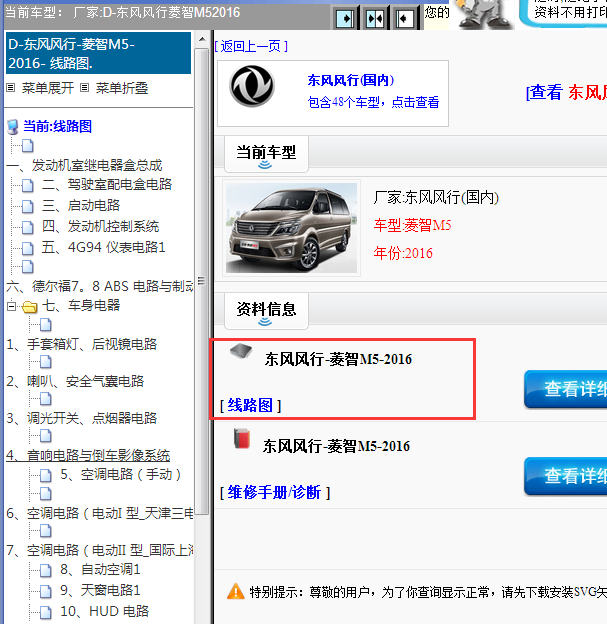Viewport: 607px width, 624px height.
Task: Click 菜单展开 to expand all menus
Action: tap(48, 88)
